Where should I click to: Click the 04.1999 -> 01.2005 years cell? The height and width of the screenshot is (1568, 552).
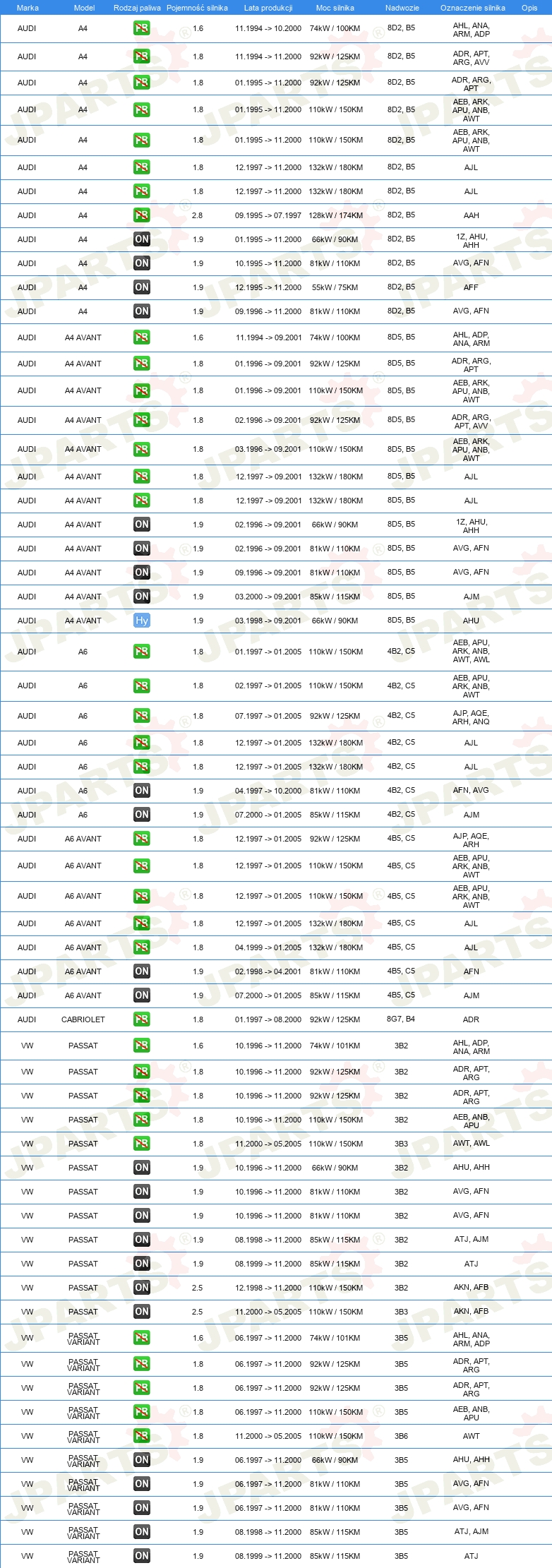[x=268, y=947]
